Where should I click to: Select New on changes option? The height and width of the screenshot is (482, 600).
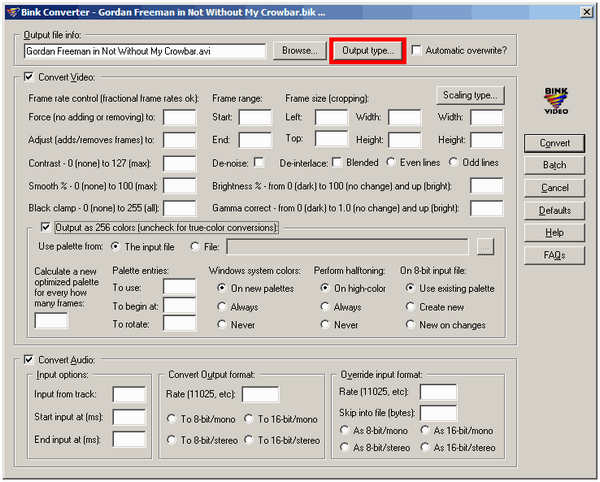pos(410,325)
